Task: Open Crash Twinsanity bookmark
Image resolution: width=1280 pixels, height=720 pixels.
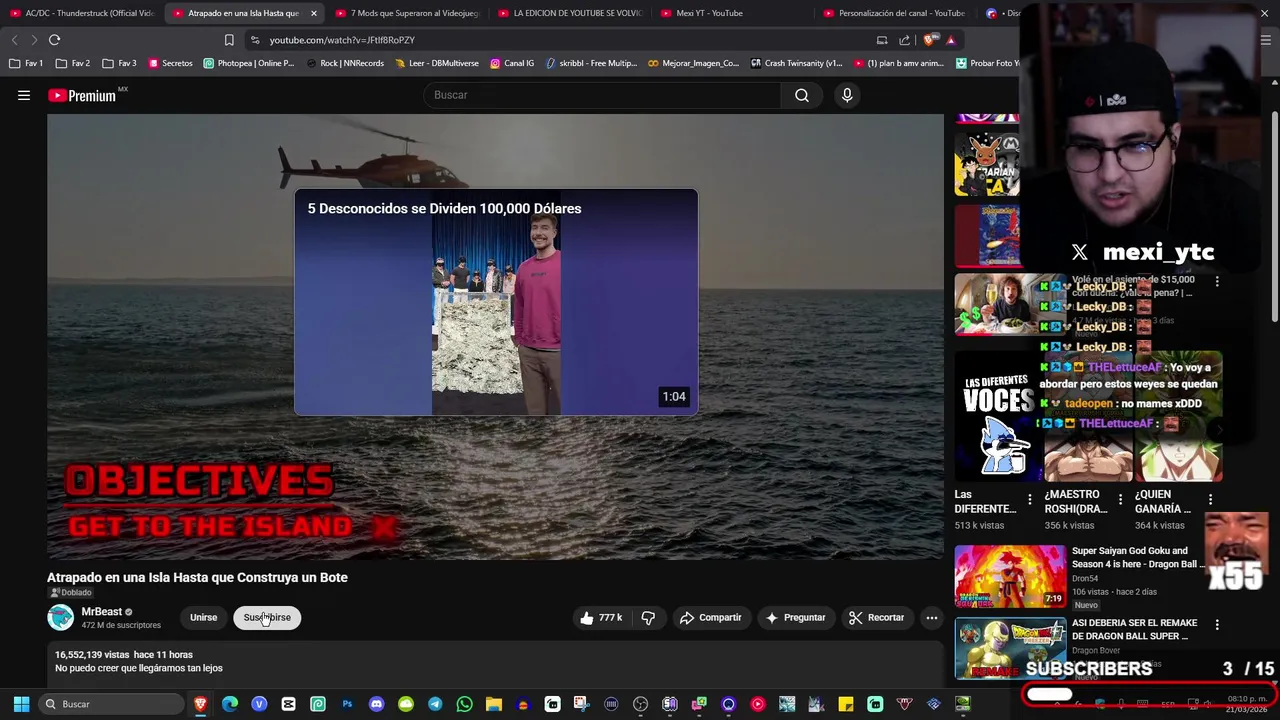Action: [x=797, y=63]
